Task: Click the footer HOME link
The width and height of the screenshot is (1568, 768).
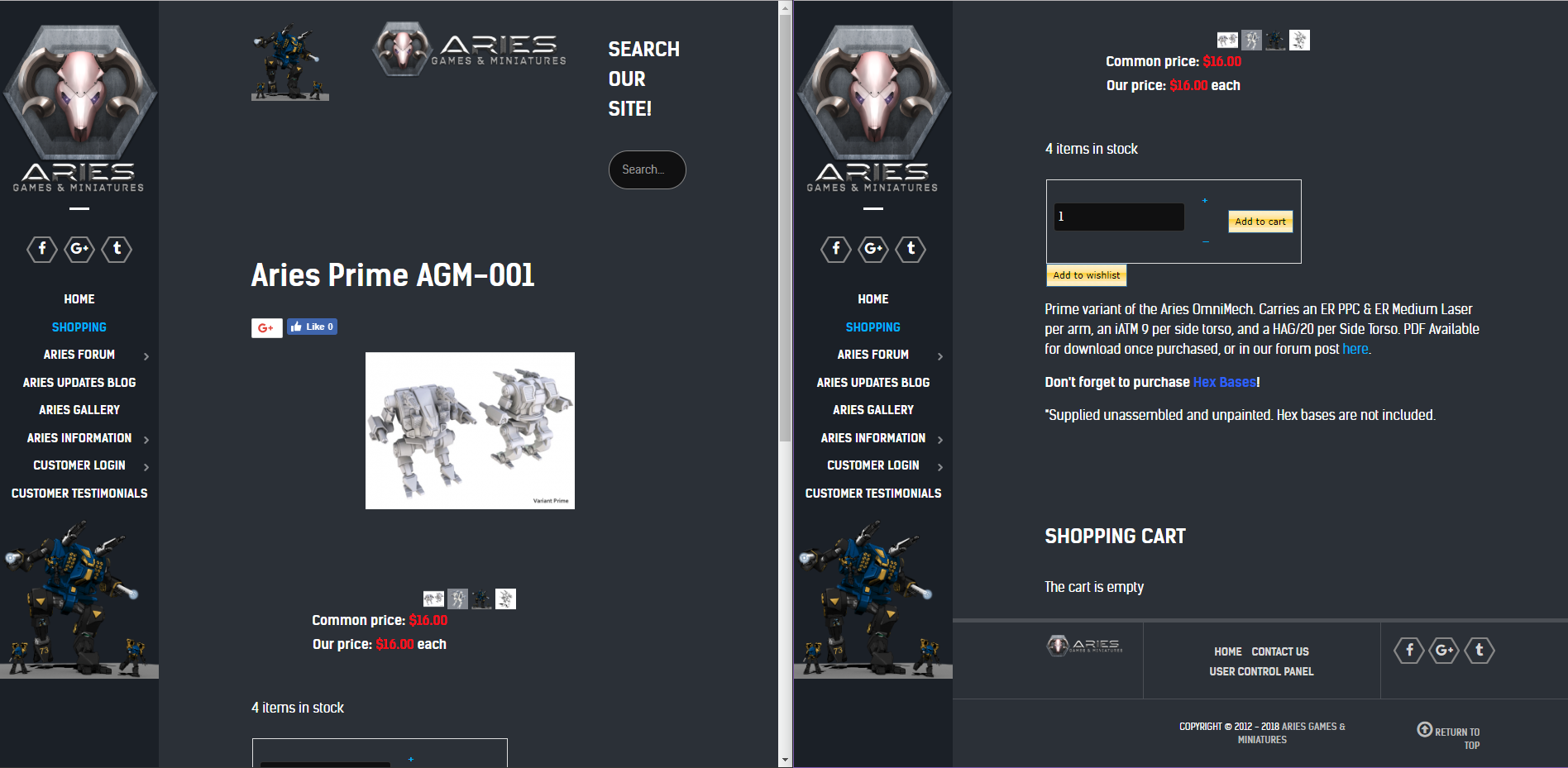Action: pyautogui.click(x=1228, y=651)
